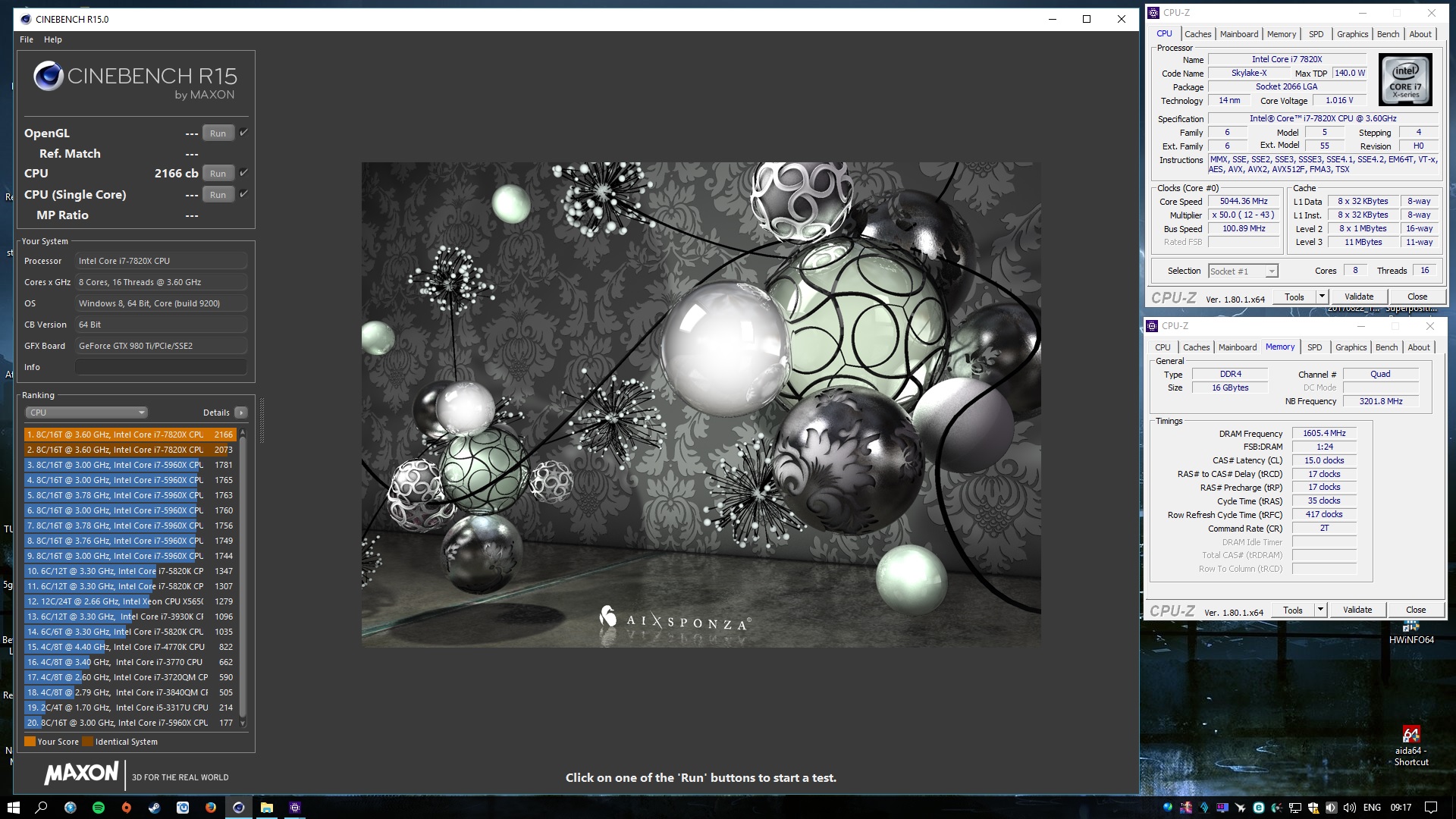Click Tools button in top CPU-Z window
Viewport: 1456px width, 819px height.
coord(1294,297)
